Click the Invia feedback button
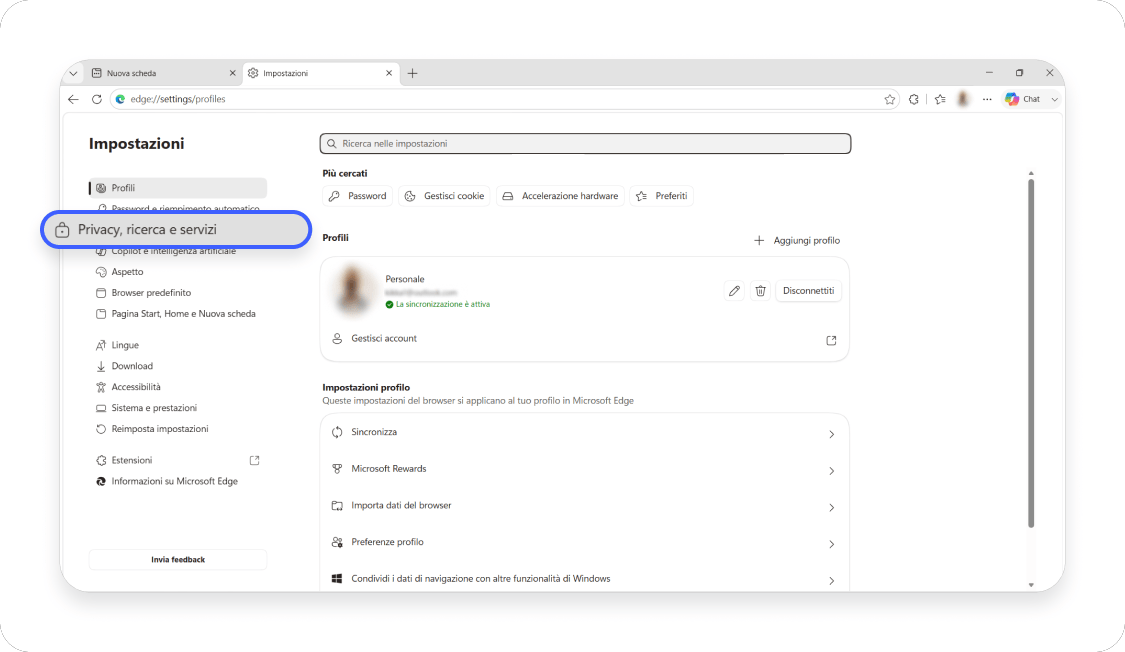 point(178,559)
